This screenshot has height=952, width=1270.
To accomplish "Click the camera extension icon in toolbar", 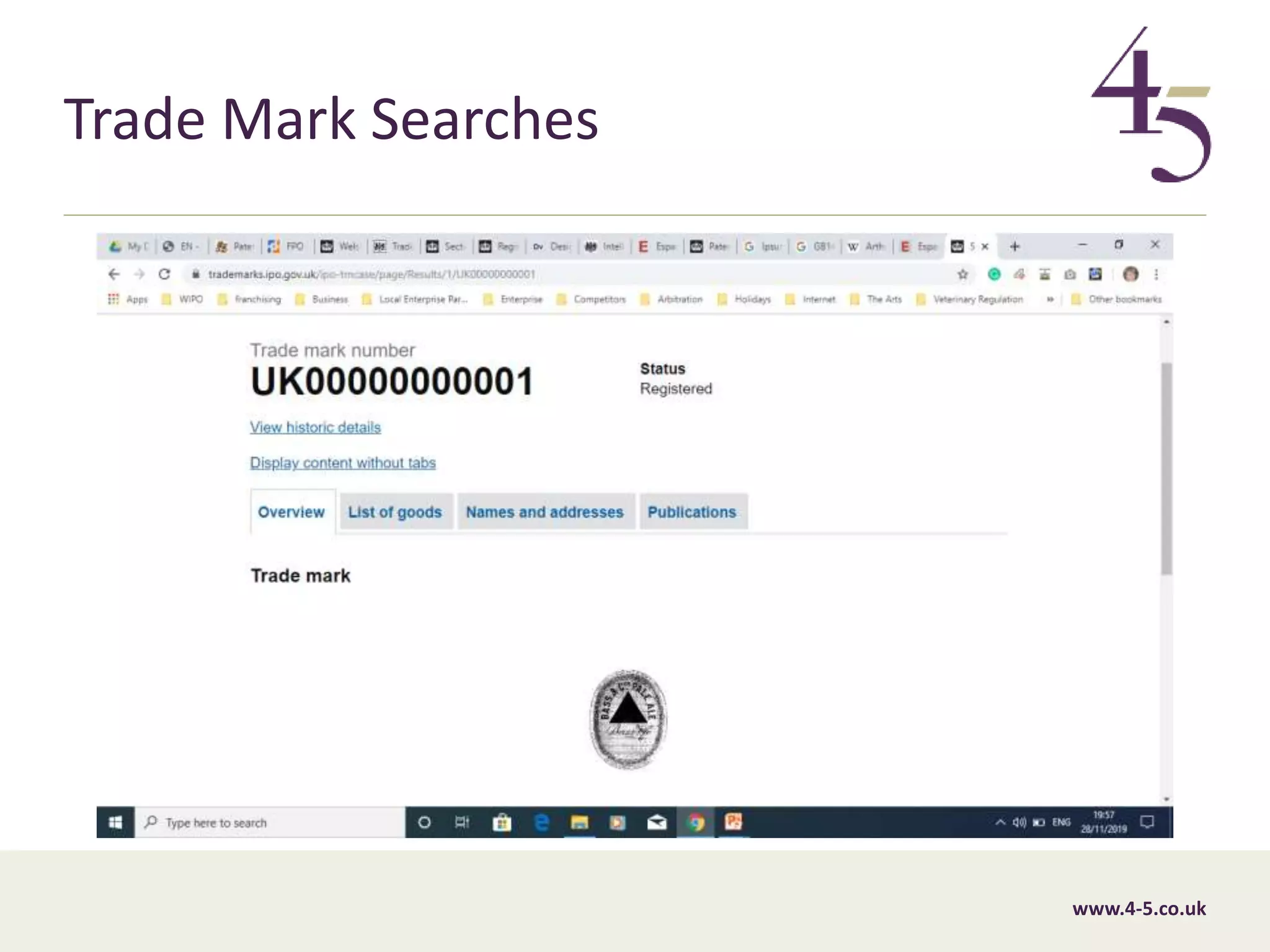I will [x=1070, y=274].
